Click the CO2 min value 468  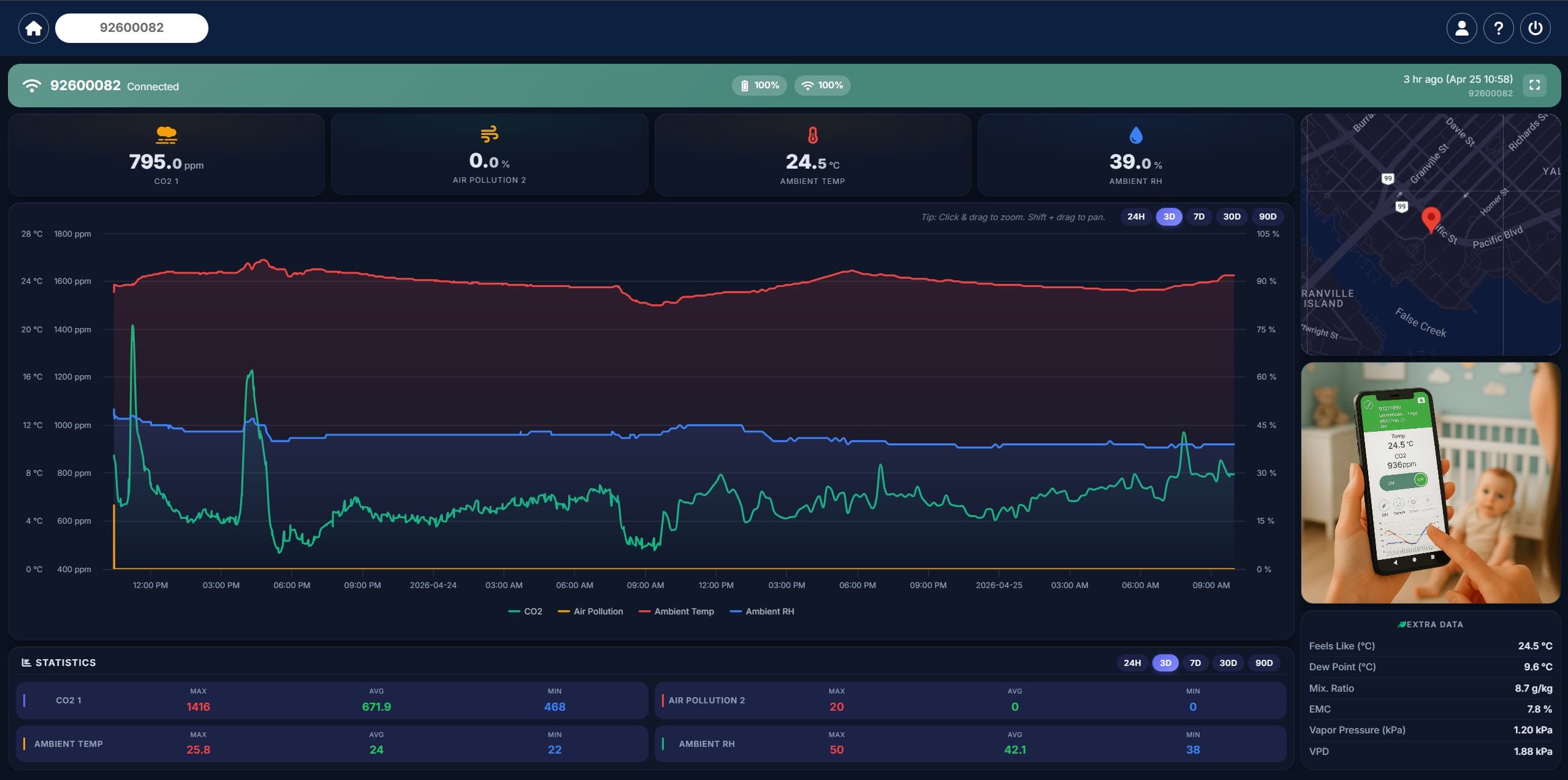555,707
